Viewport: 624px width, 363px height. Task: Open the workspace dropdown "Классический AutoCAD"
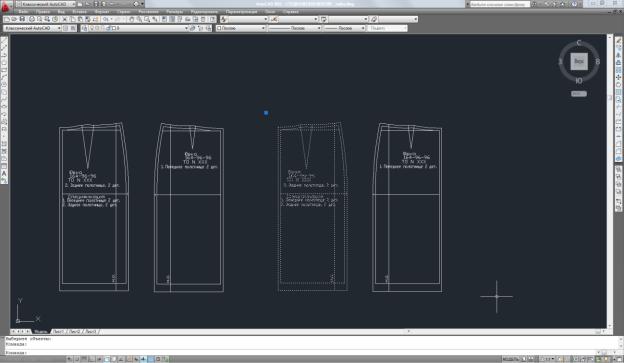[x=32, y=28]
